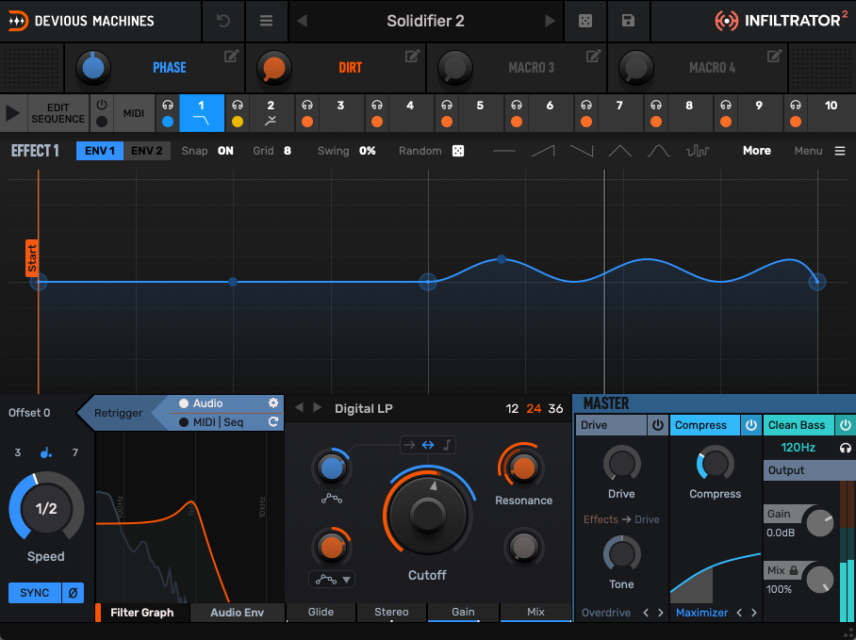Screen dimensions: 856x640
Task: Select the ramp down envelope shape
Action: [581, 151]
